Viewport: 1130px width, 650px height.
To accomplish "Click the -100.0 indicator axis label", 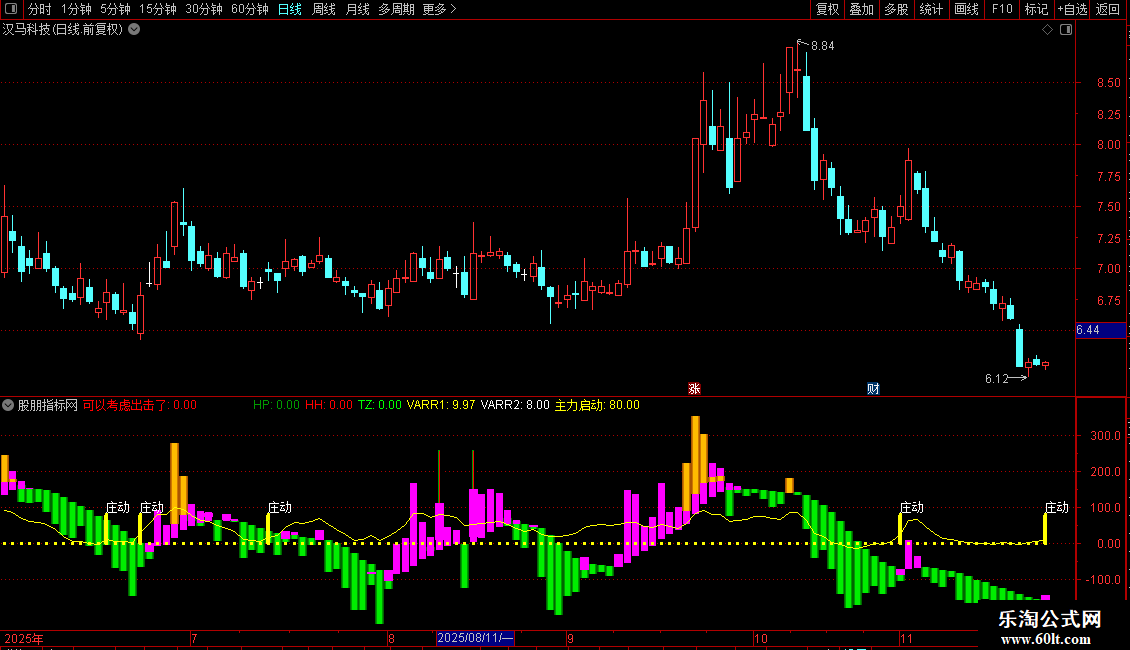I will [x=1104, y=579].
